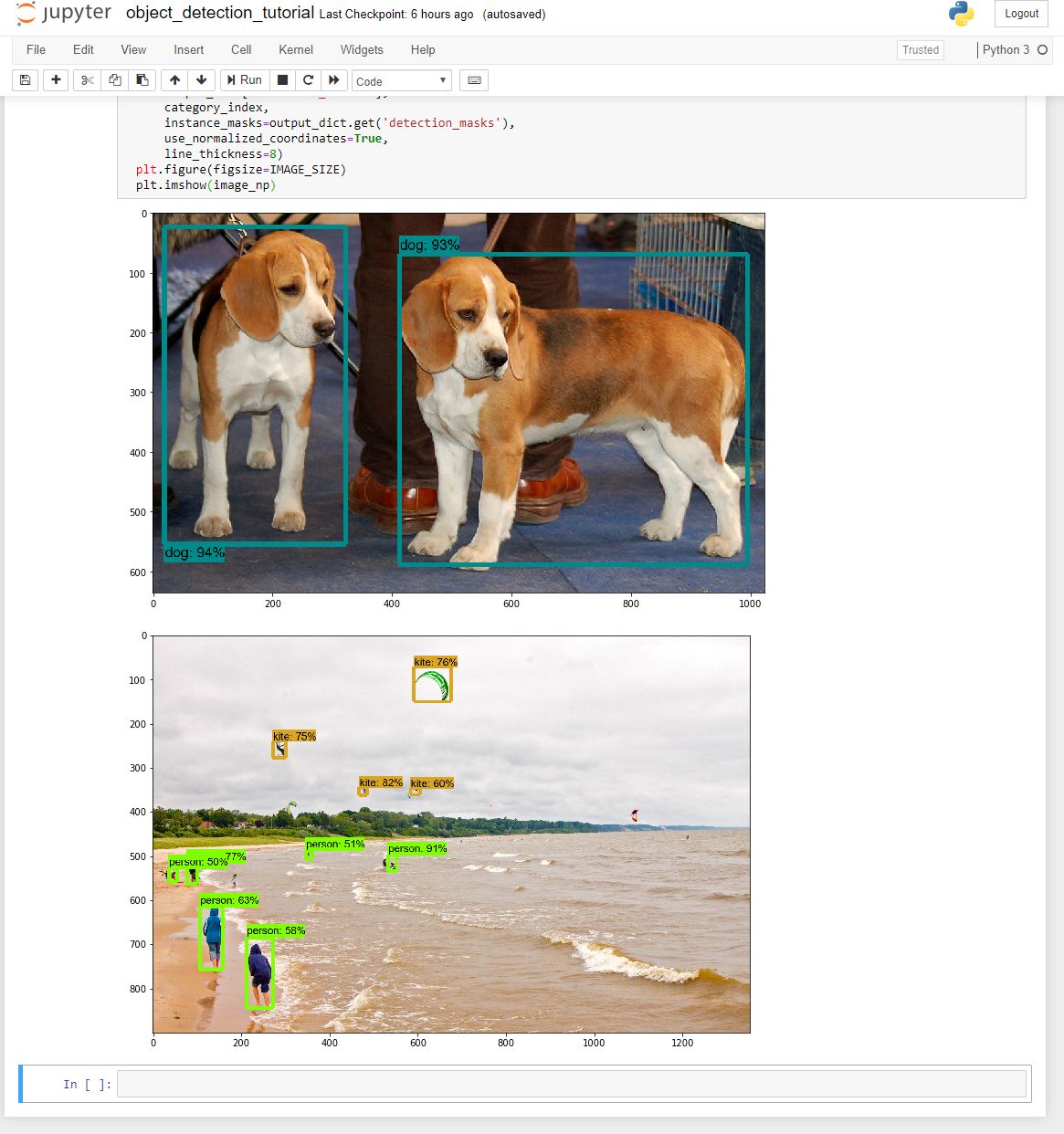The width and height of the screenshot is (1064, 1134).
Task: Click the Python logo icon
Action: point(961,14)
